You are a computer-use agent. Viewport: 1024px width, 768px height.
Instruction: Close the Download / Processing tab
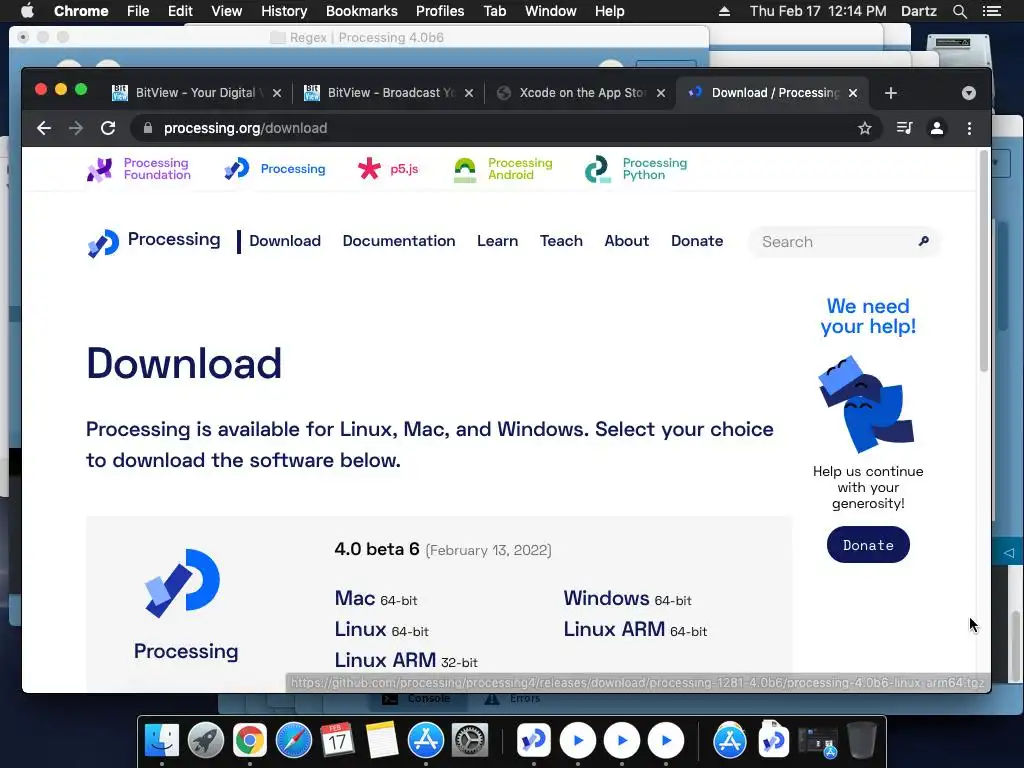pyautogui.click(x=853, y=93)
